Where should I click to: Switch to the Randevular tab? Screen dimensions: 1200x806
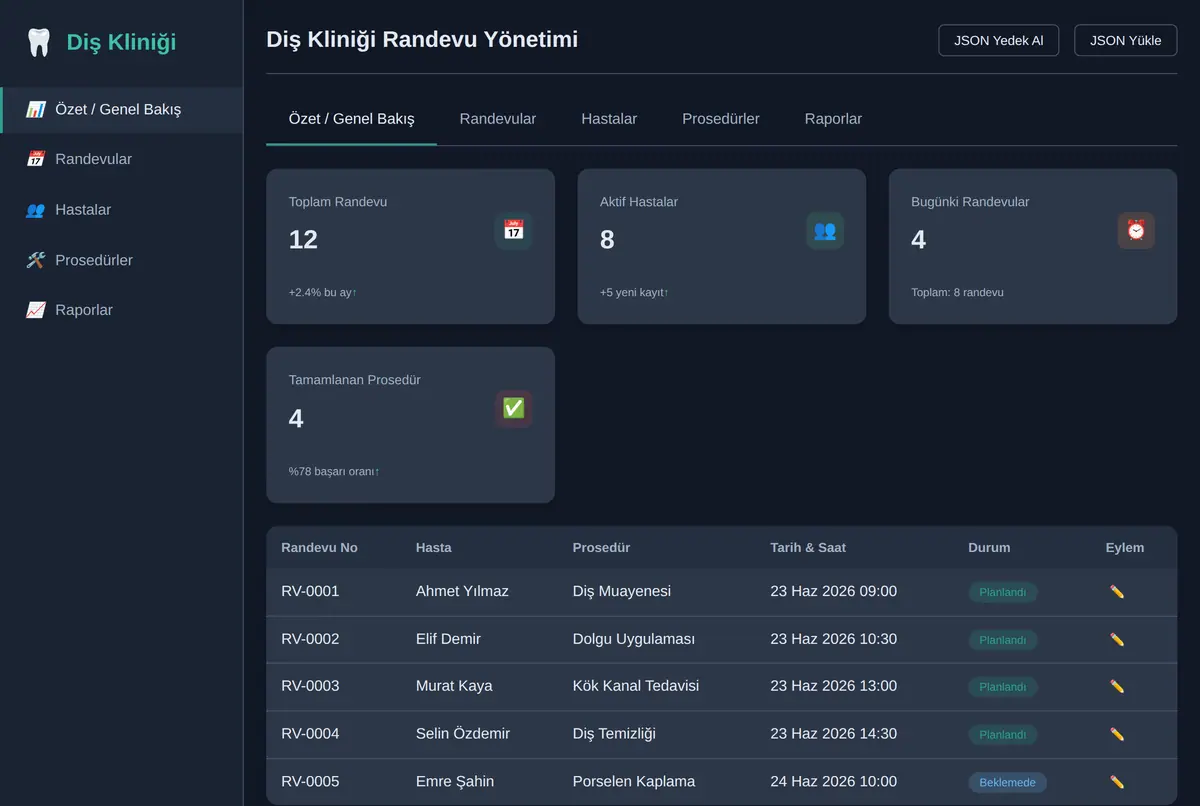498,119
